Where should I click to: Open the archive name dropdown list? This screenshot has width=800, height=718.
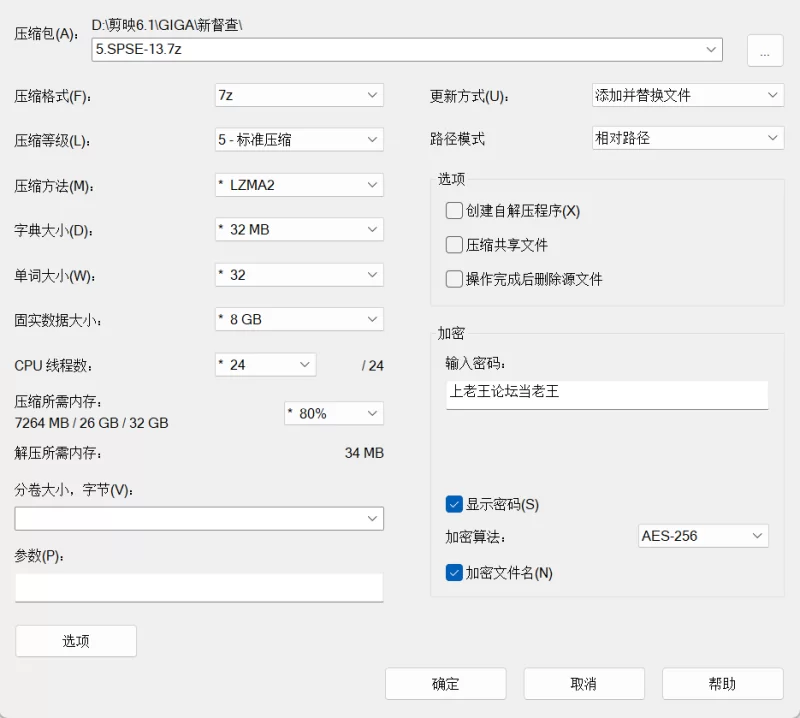click(x=711, y=49)
